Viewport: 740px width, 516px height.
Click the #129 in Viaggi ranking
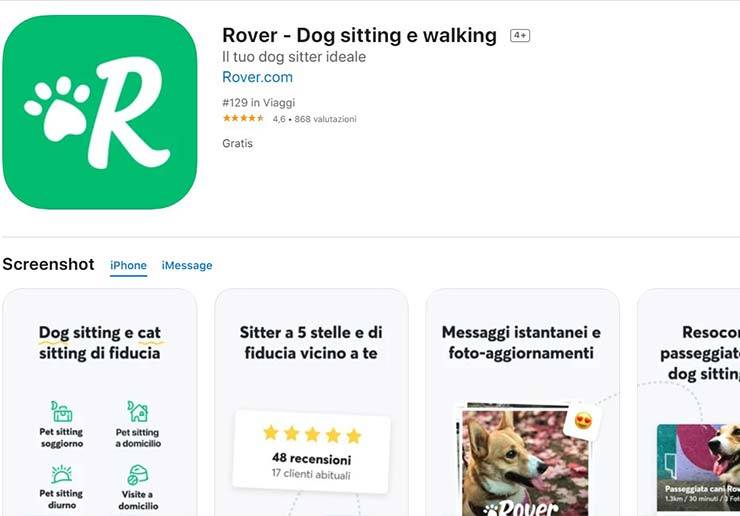[259, 102]
